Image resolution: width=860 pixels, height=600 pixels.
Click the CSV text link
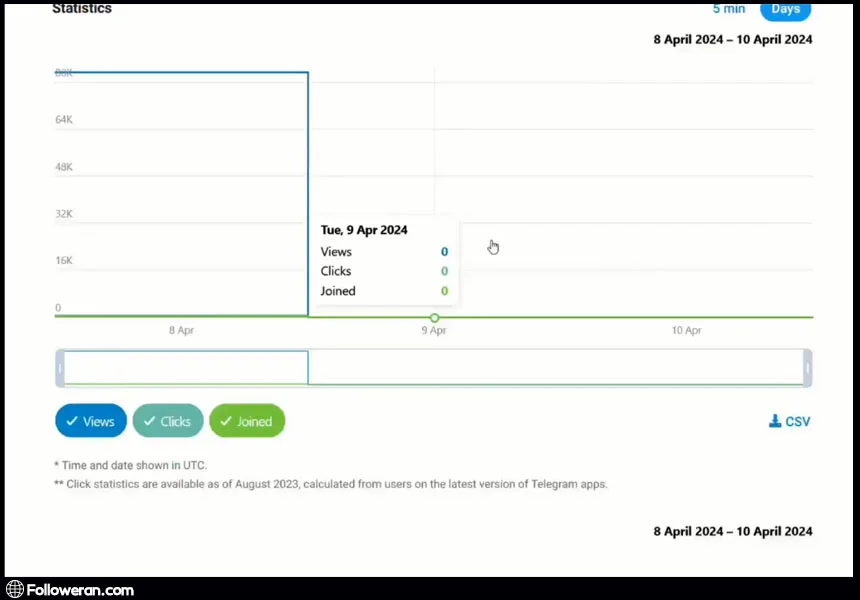pyautogui.click(x=798, y=422)
